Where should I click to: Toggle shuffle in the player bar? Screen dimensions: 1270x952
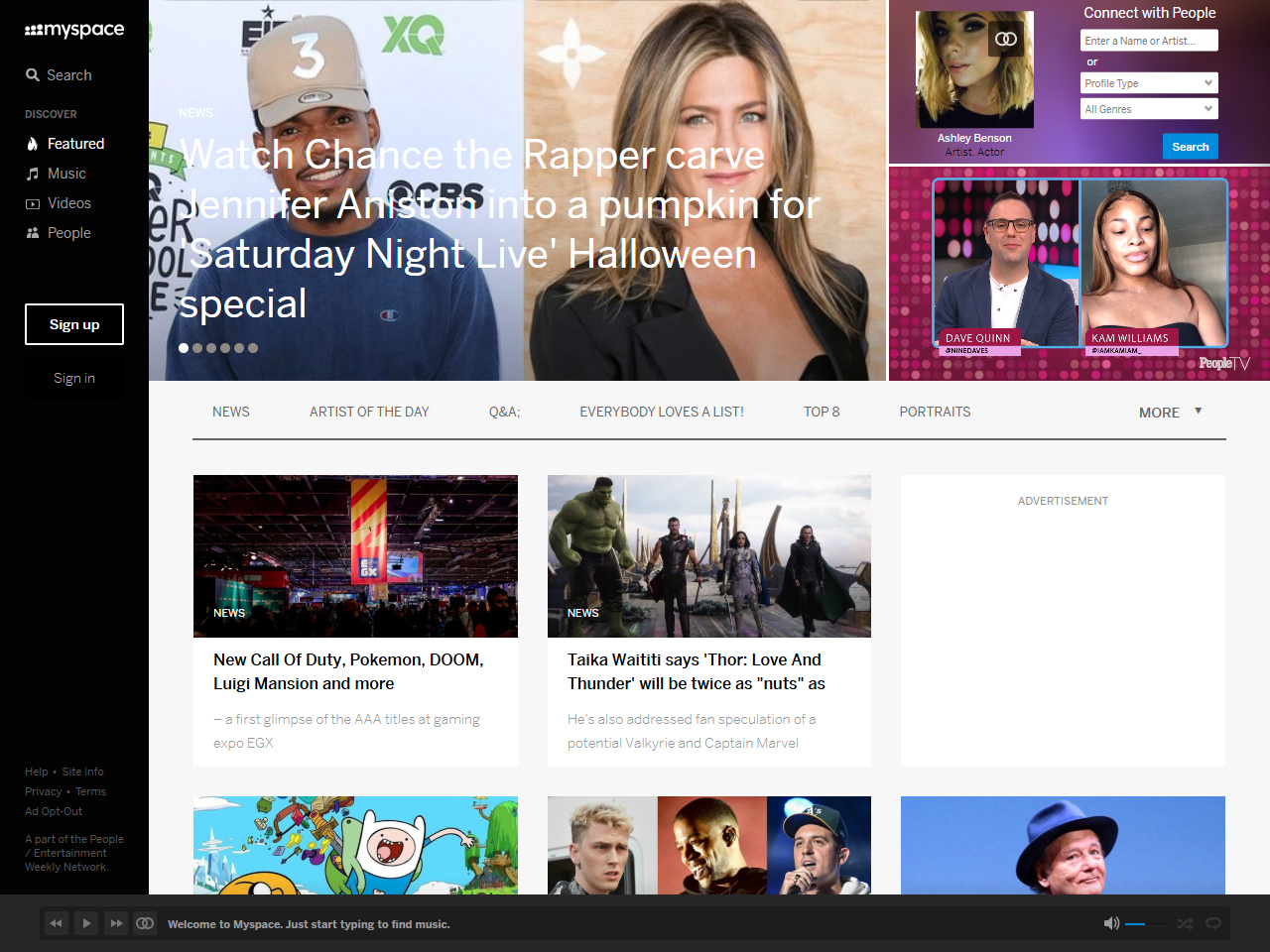1186,923
